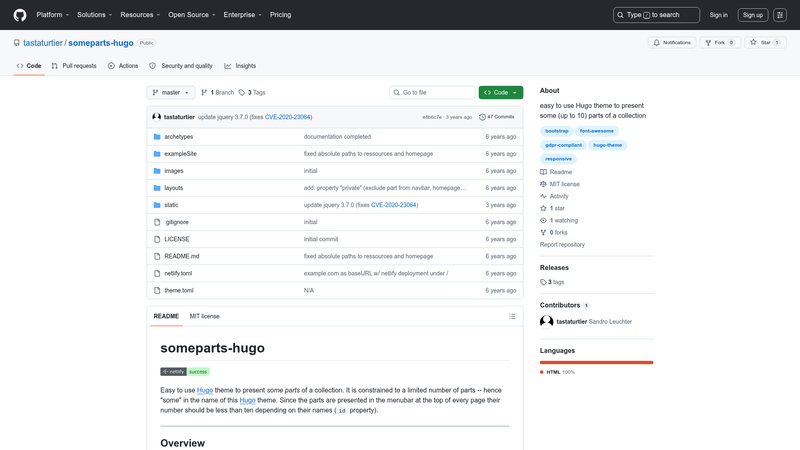Open the Platform menu
The height and width of the screenshot is (450, 800).
point(53,15)
